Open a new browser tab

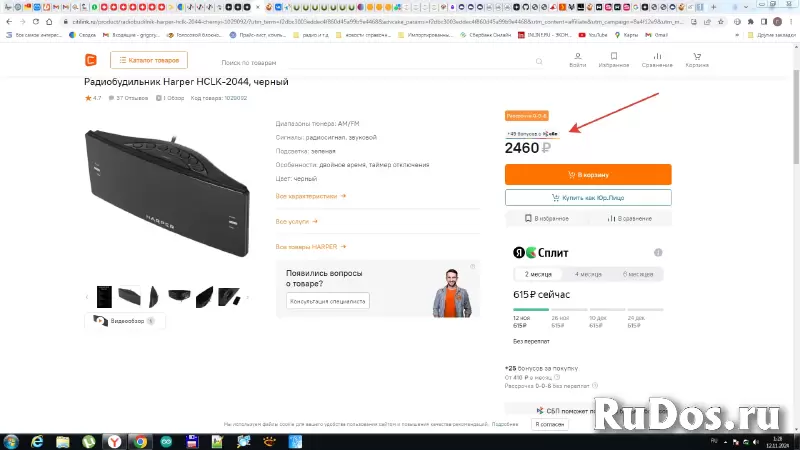click(713, 7)
